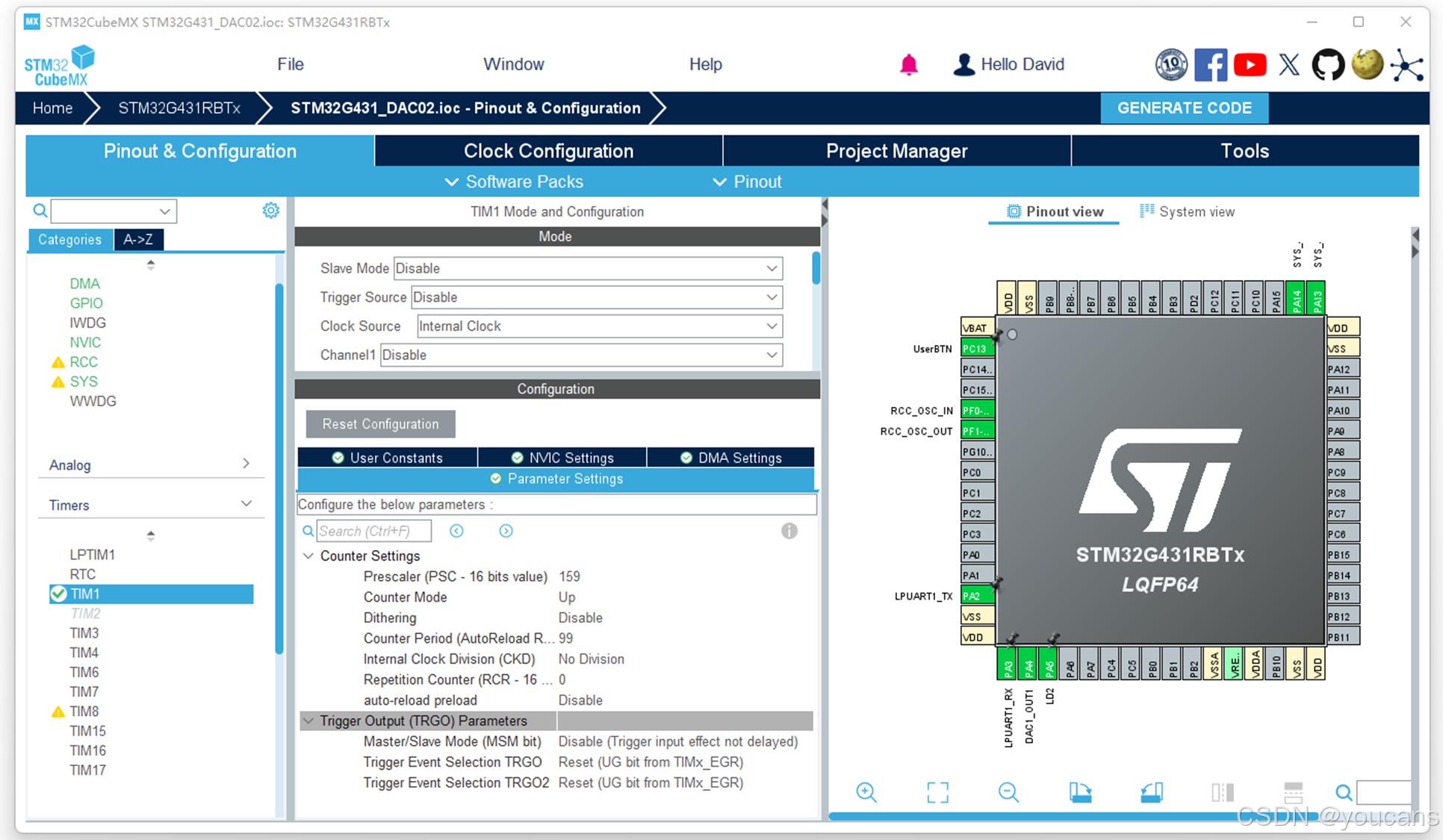Click the fit-to-screen icon below the chip
The height and width of the screenshot is (840, 1443).
(937, 792)
